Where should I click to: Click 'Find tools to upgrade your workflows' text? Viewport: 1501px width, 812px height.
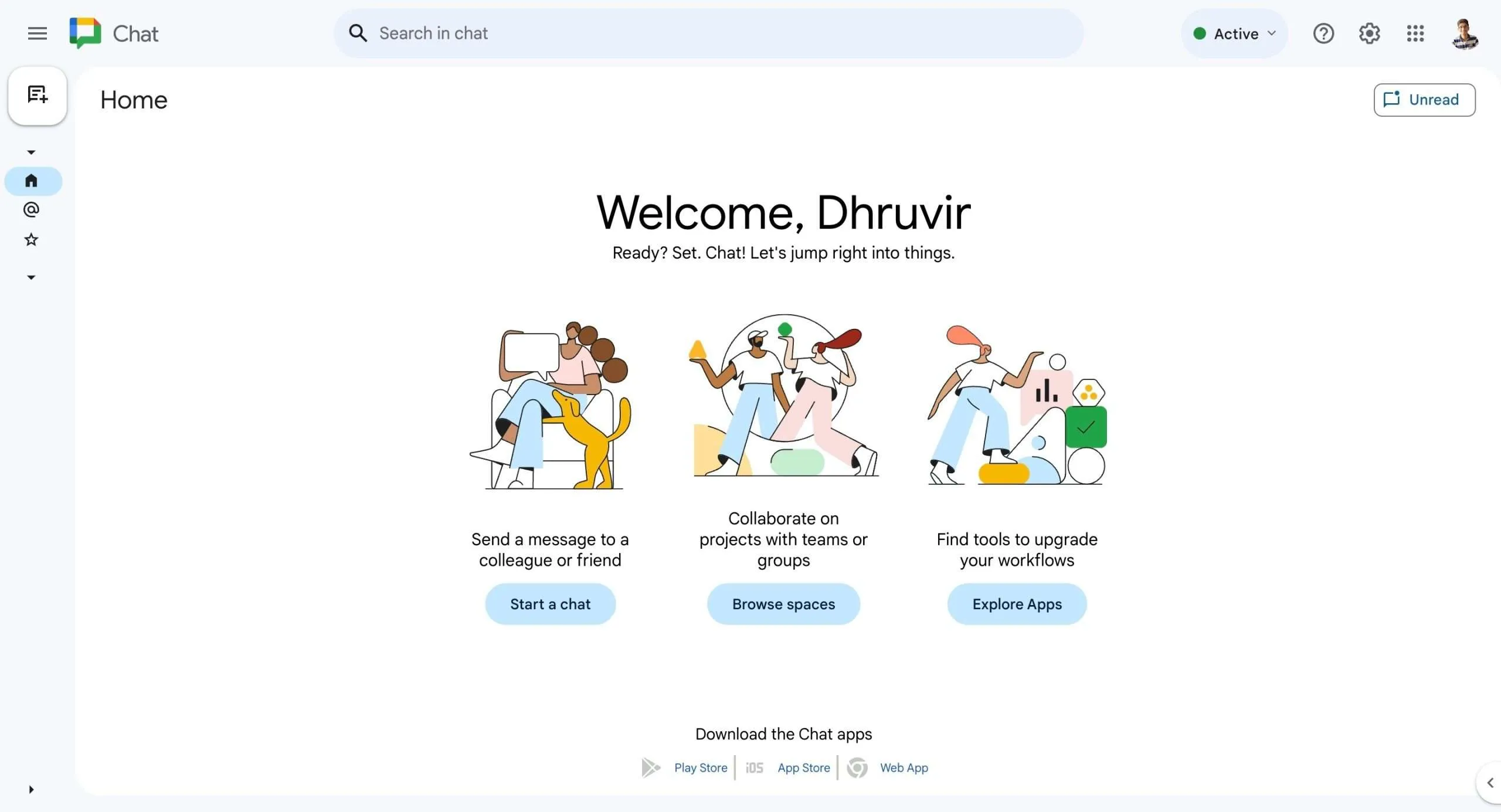(x=1017, y=549)
